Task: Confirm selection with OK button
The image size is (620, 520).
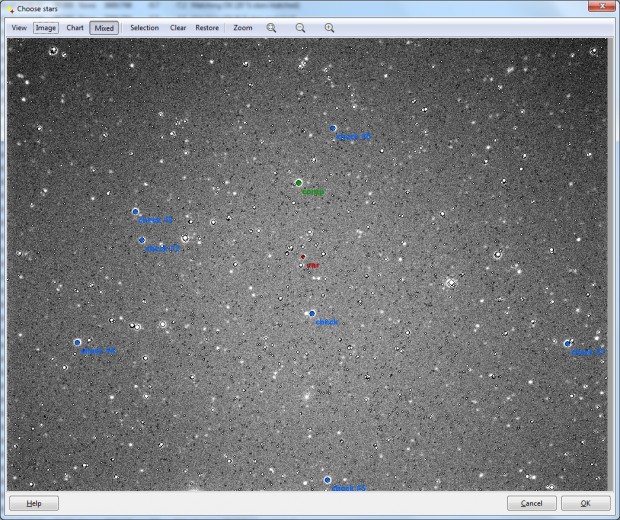Action: pyautogui.click(x=586, y=503)
